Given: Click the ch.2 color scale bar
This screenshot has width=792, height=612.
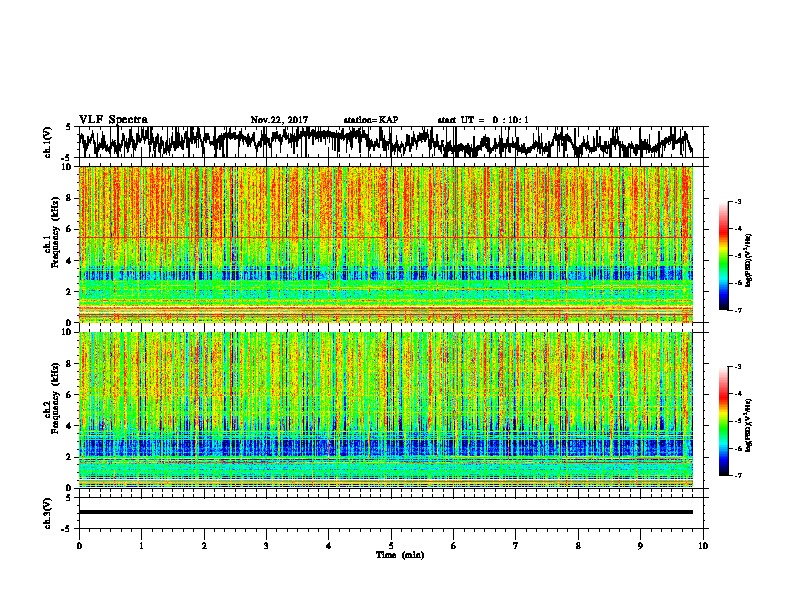Looking at the screenshot, I should click(x=723, y=421).
